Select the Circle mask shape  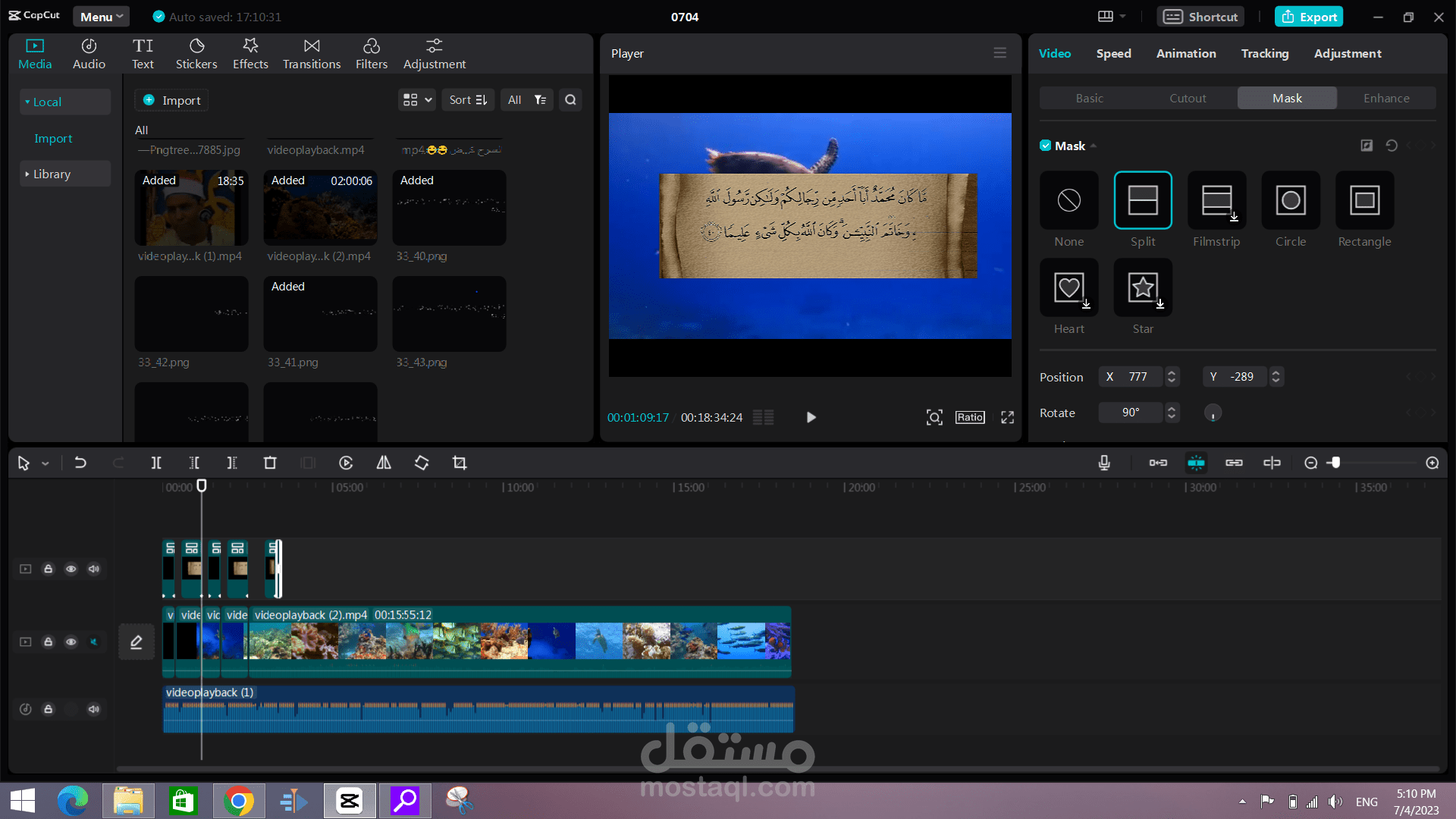pyautogui.click(x=1291, y=200)
